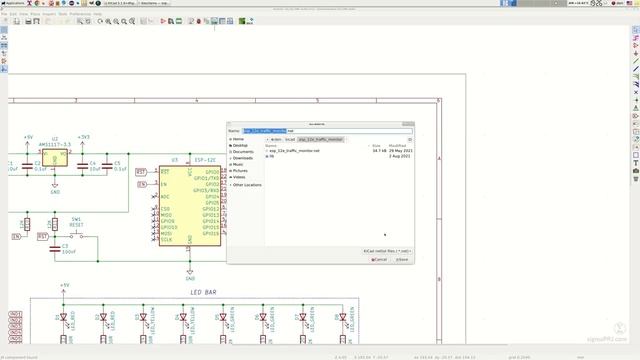
Task: Select the Place wire tool
Action: click(636, 61)
